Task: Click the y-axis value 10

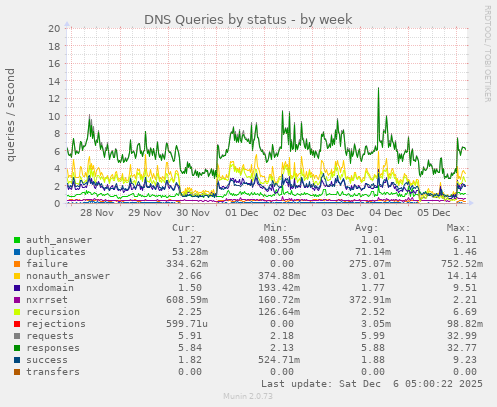Action: (54, 116)
